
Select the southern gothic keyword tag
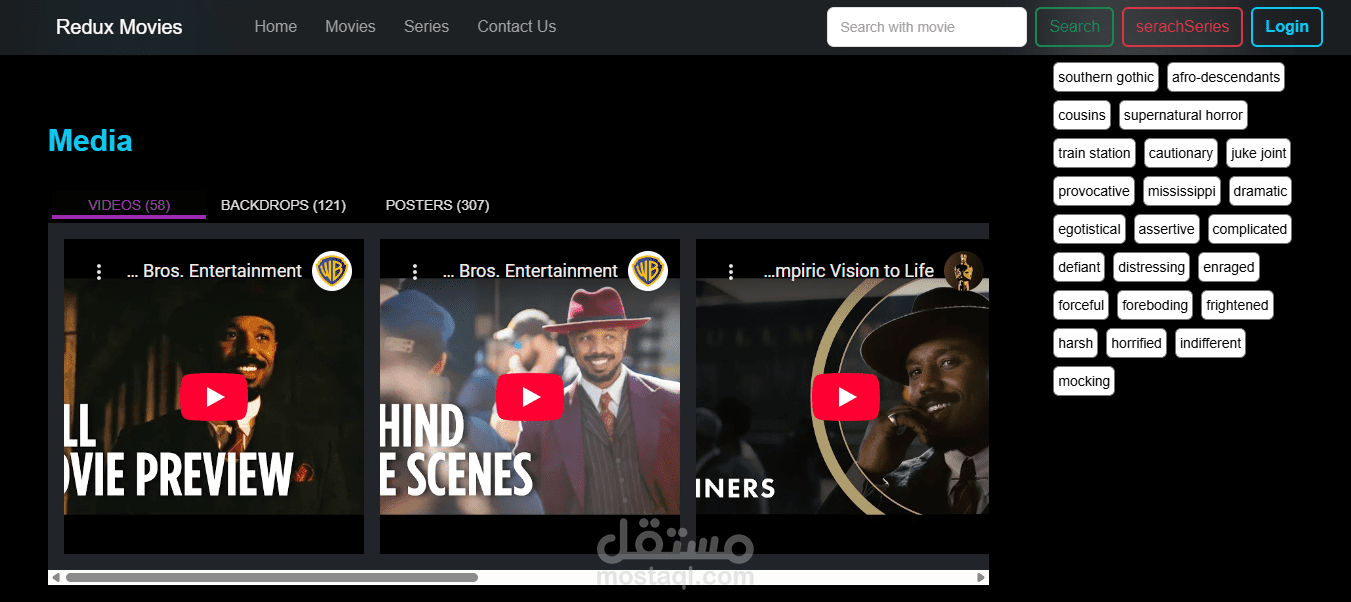[1106, 77]
